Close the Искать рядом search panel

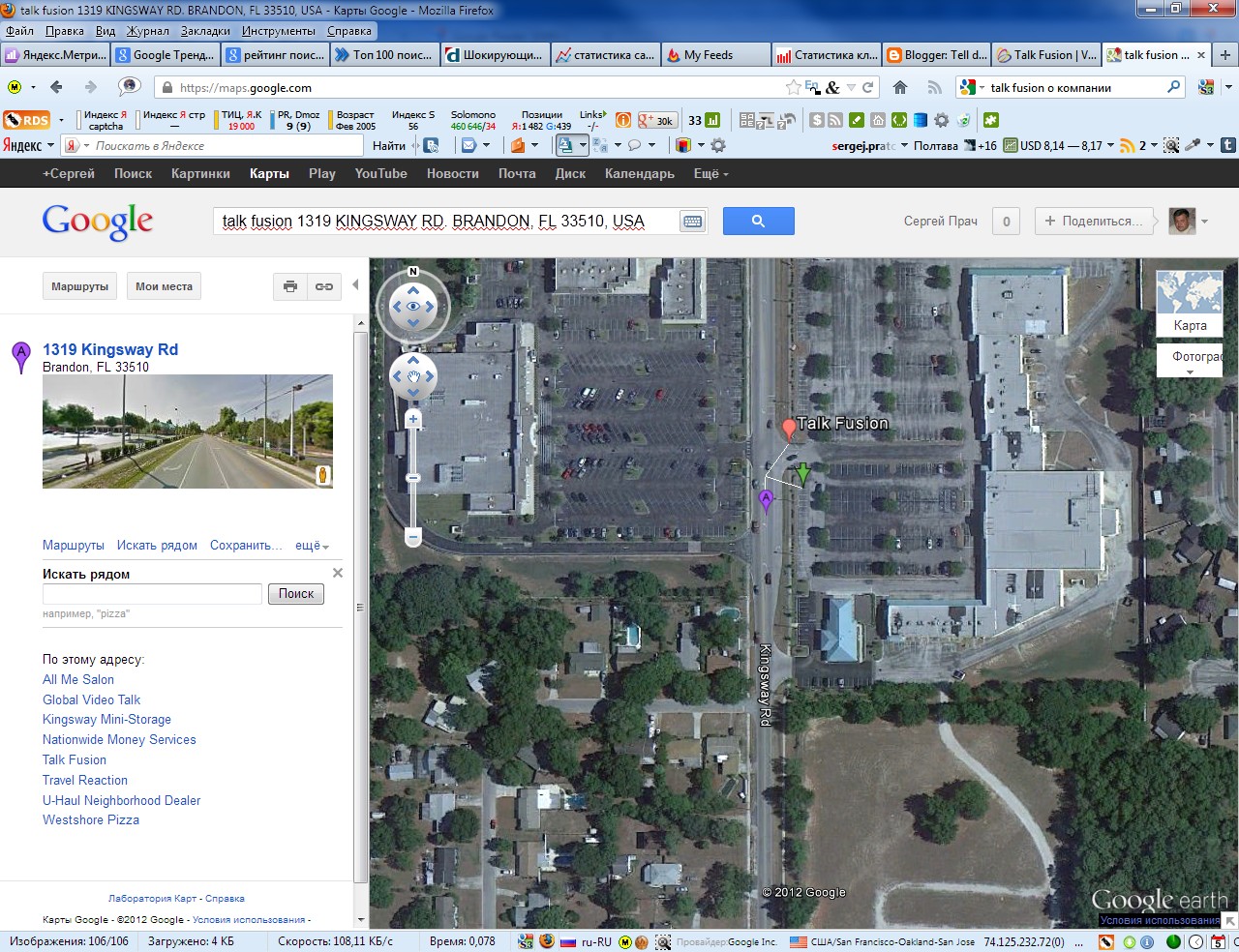[338, 573]
